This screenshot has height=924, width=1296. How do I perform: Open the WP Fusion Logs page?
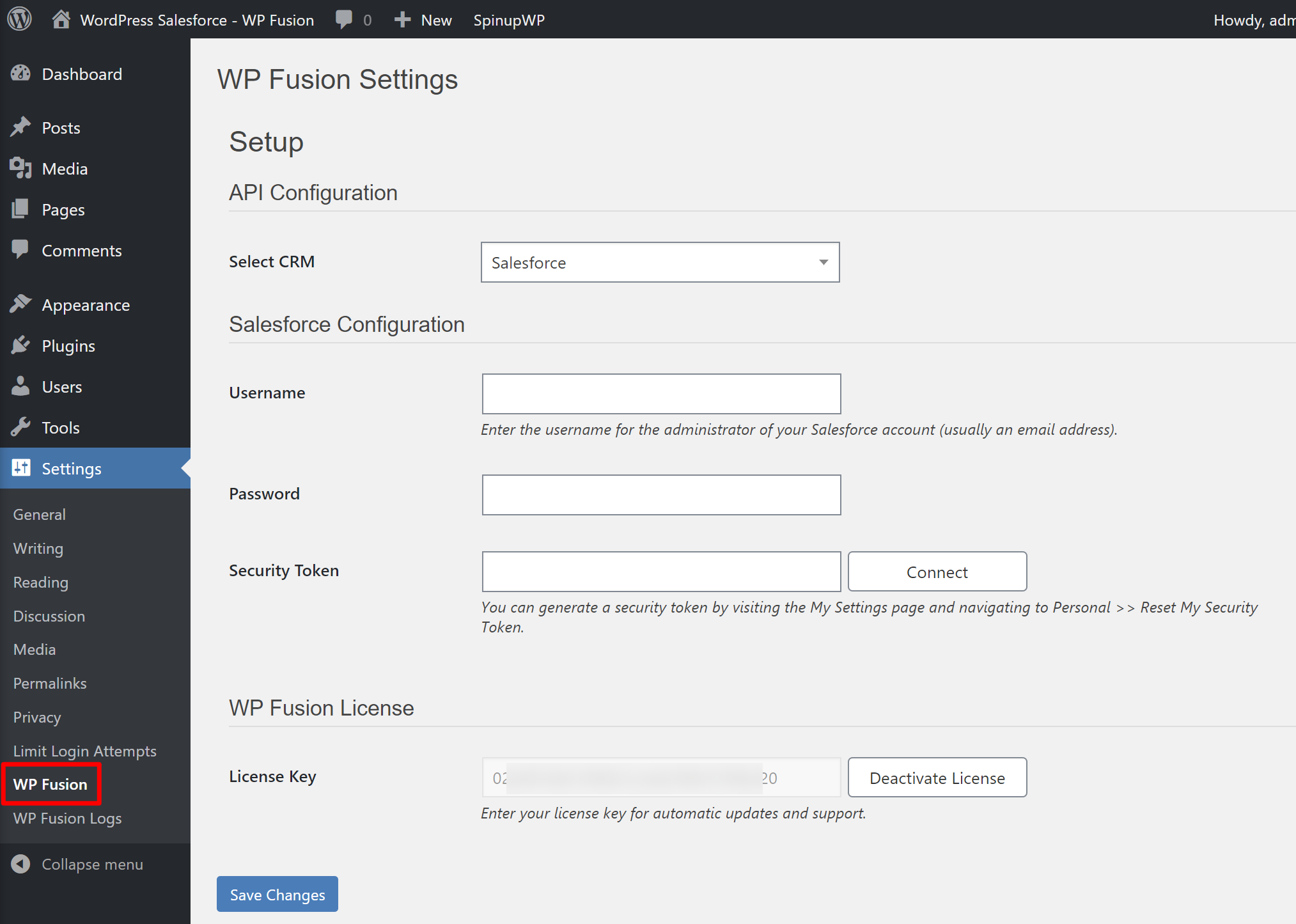tap(66, 818)
